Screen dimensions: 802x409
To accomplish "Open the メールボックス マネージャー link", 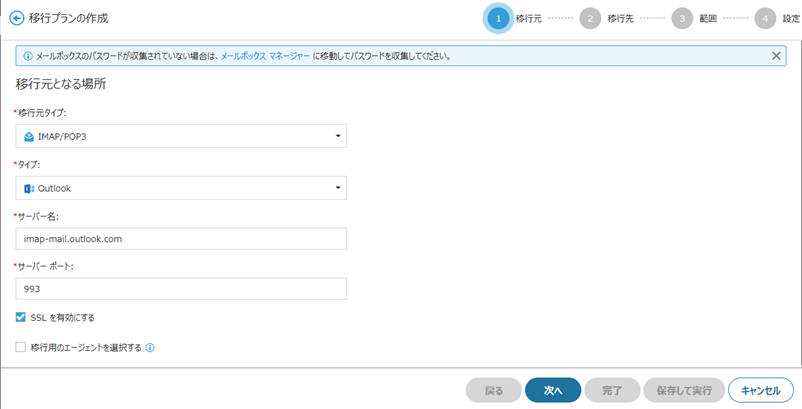I will (x=265, y=56).
